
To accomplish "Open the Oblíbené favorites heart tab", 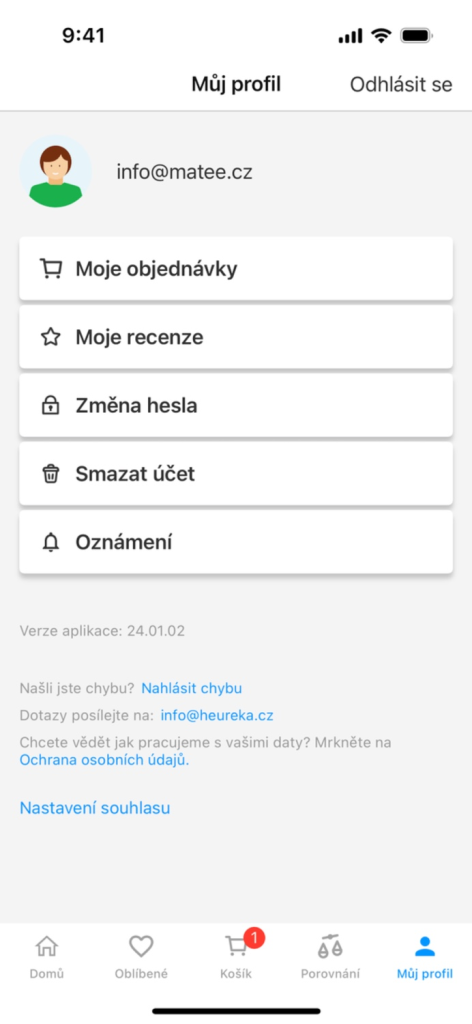I will click(x=141, y=957).
